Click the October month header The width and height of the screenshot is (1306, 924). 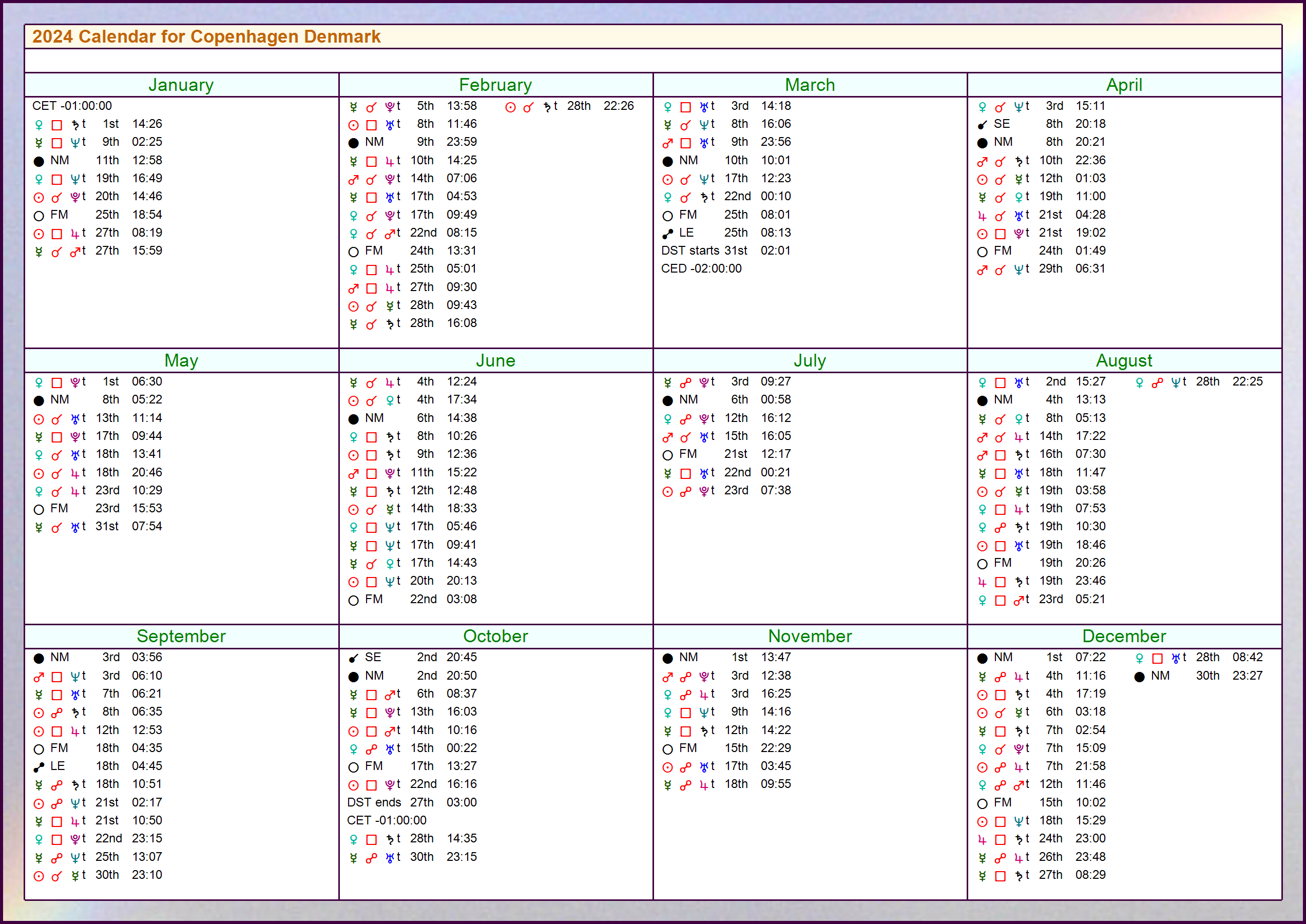tap(496, 636)
